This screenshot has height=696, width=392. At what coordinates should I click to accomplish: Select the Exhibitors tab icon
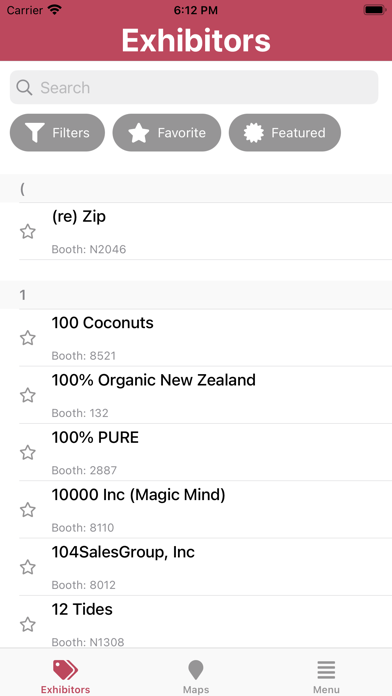point(65,670)
